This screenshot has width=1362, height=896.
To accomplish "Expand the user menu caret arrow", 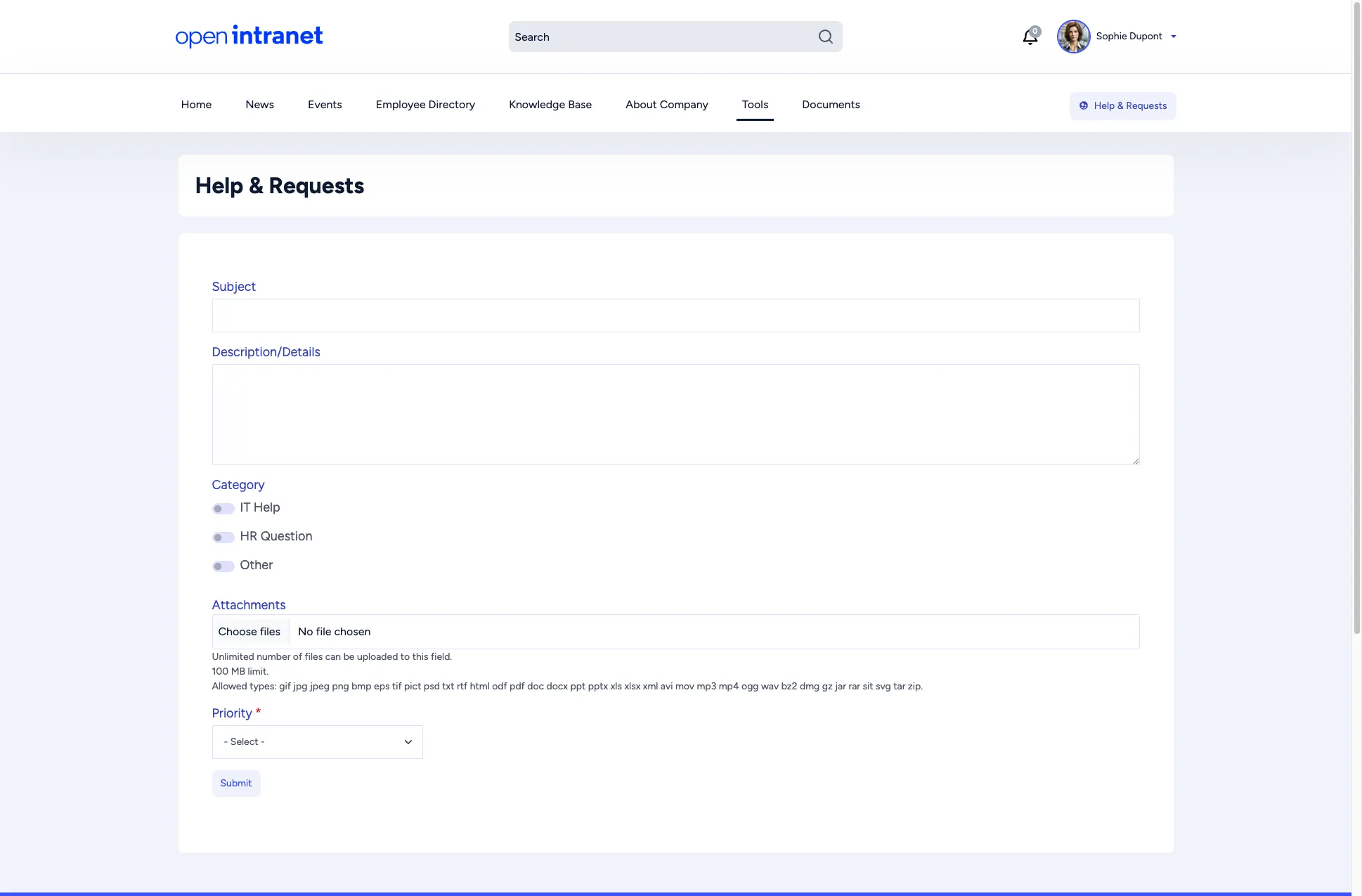I will (1173, 37).
